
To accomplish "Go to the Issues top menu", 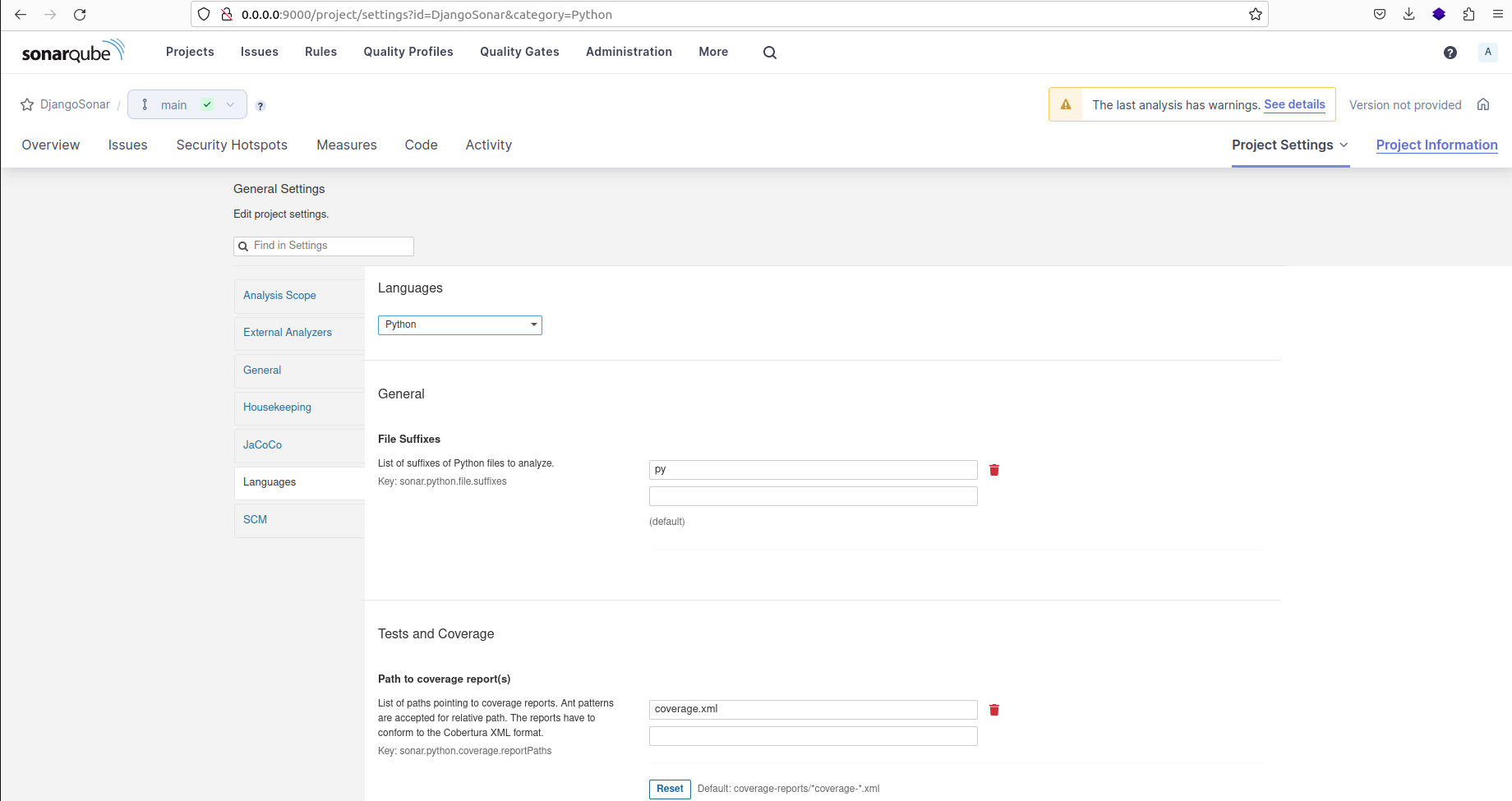I will (260, 52).
